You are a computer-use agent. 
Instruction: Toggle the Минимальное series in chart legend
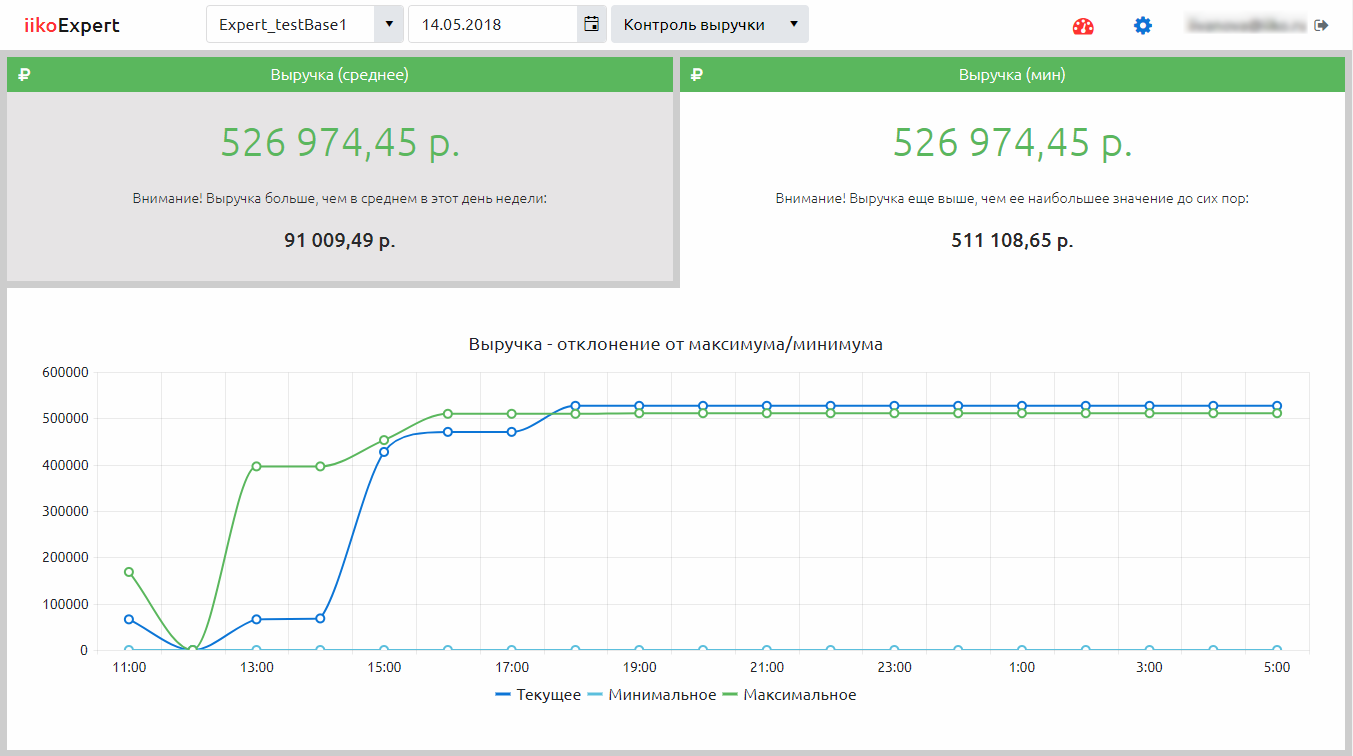[651, 695]
